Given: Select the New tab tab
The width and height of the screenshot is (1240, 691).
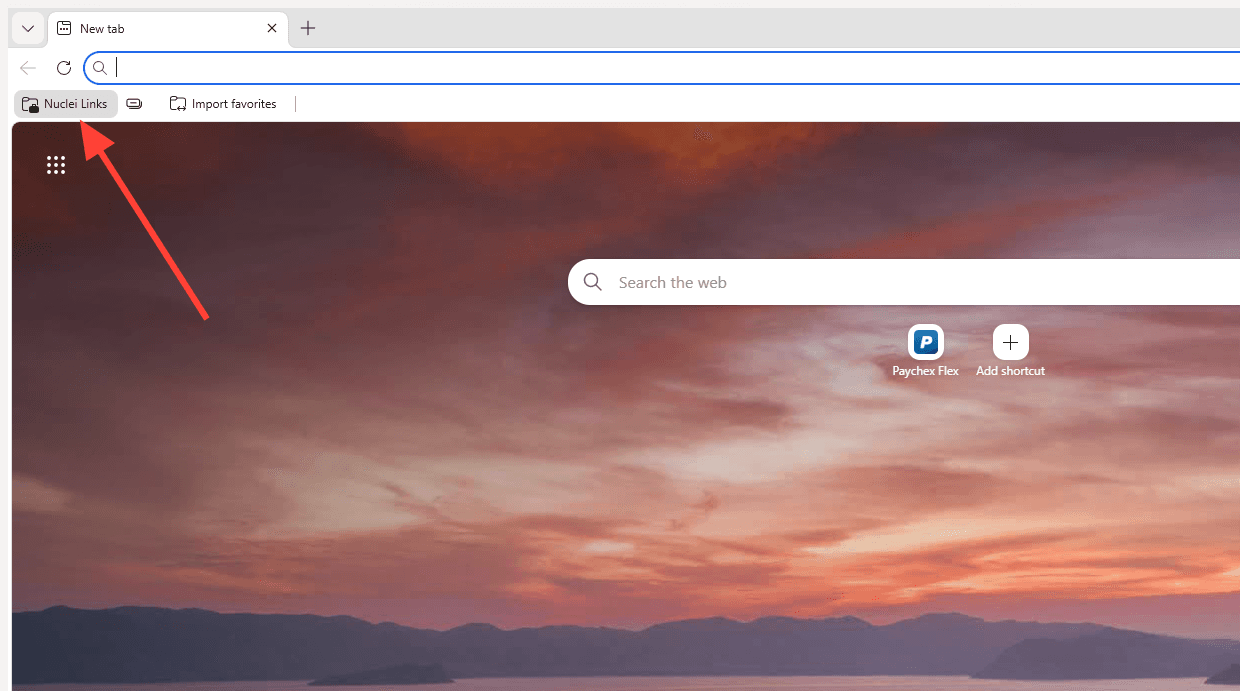Looking at the screenshot, I should coord(168,29).
